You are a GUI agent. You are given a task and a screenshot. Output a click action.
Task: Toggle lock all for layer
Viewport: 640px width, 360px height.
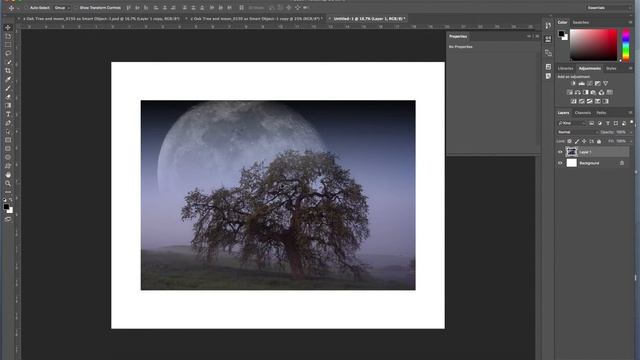click(599, 141)
